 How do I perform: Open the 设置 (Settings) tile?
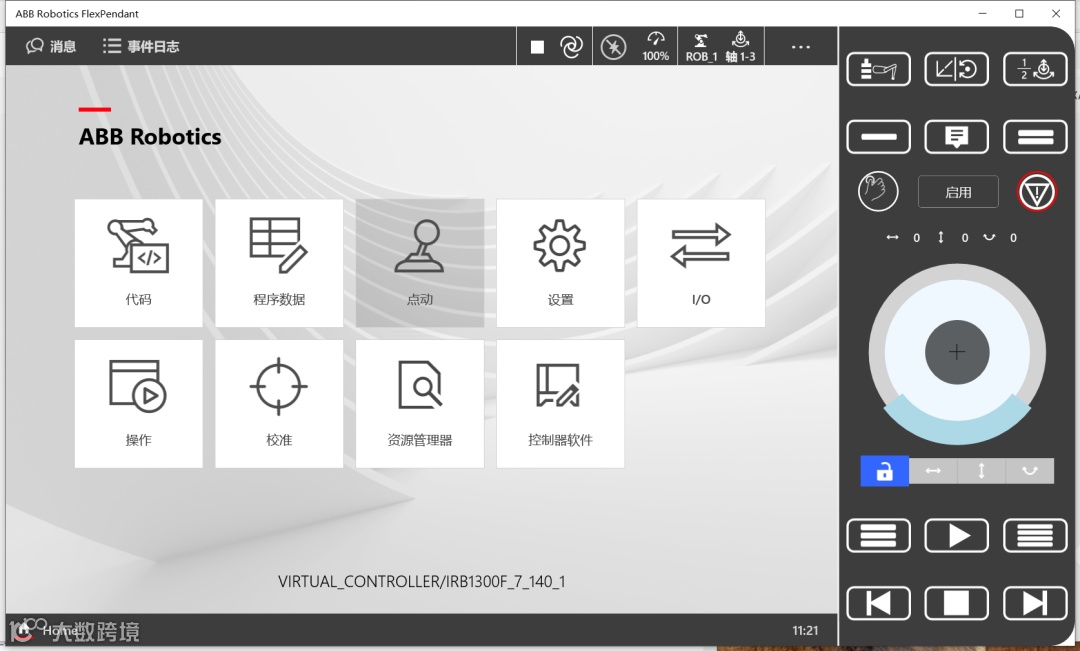point(560,263)
